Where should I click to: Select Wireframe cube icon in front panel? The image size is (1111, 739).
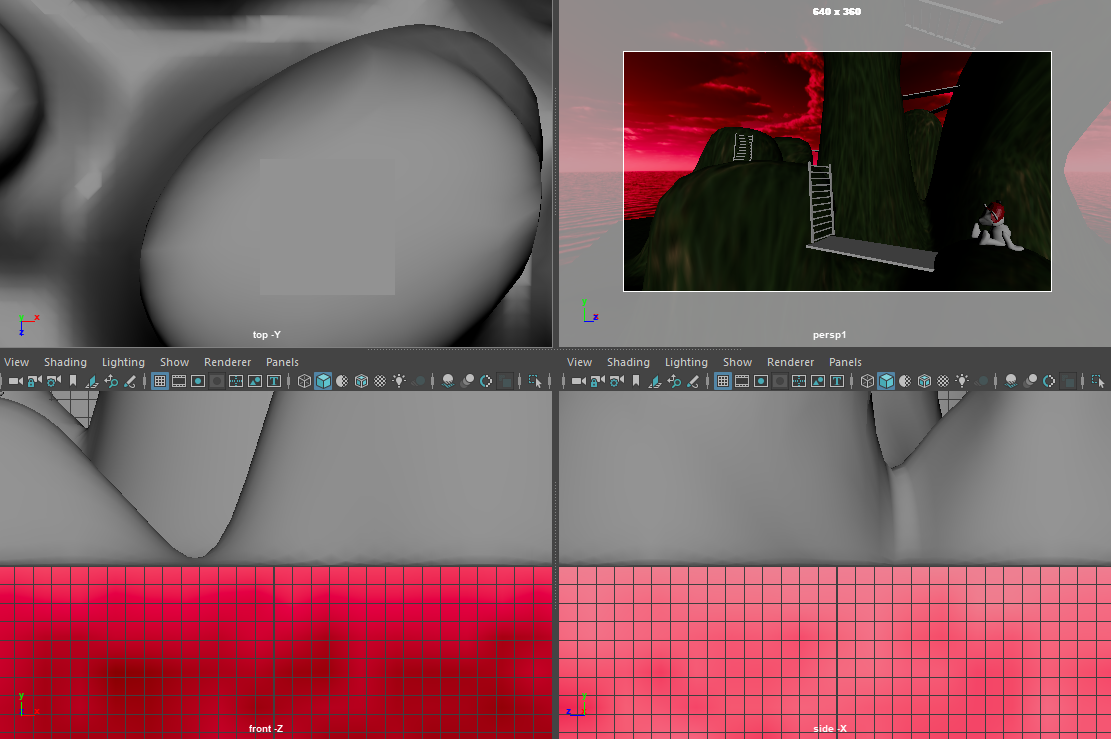click(304, 381)
